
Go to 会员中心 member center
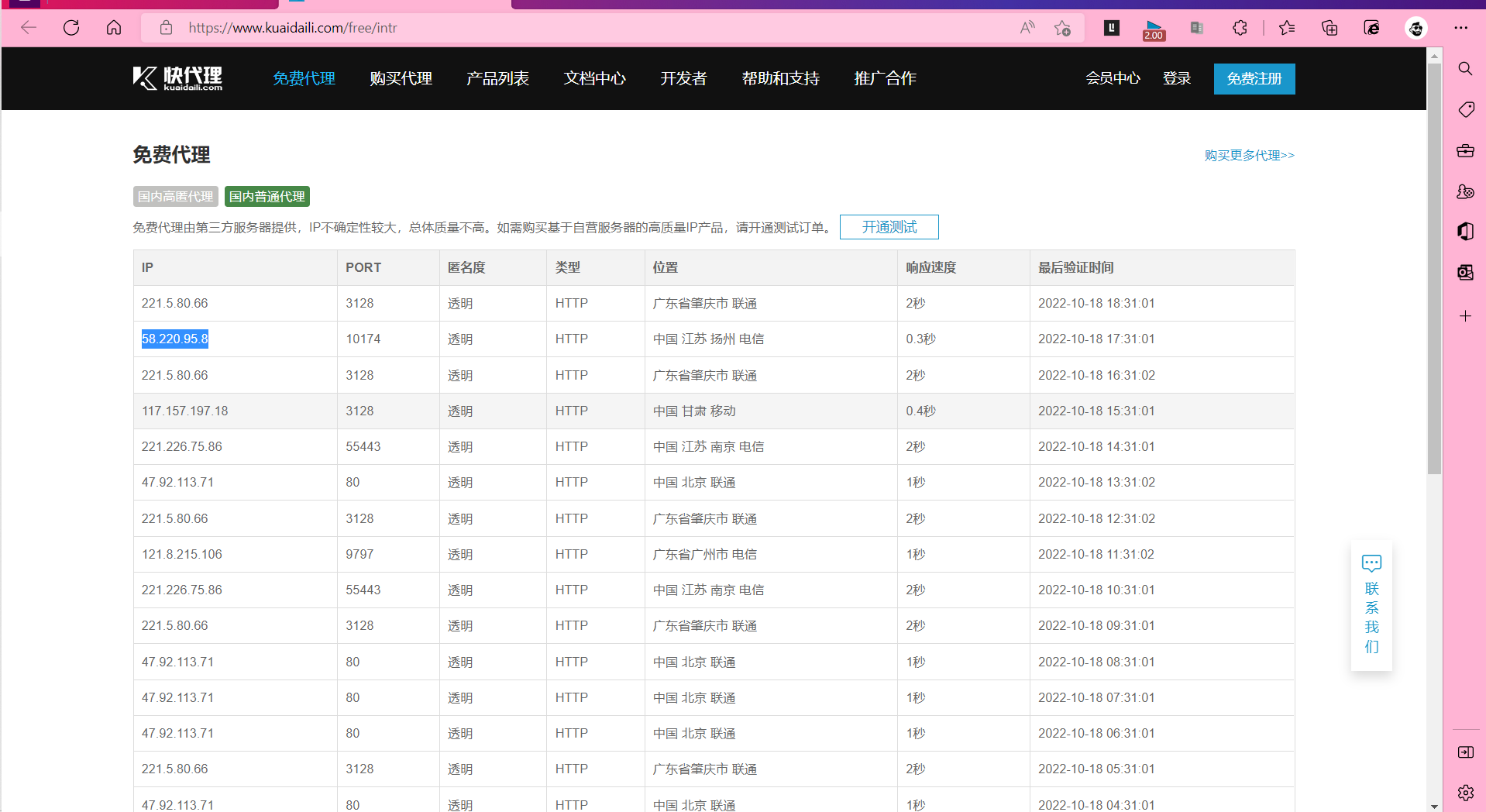(x=1113, y=78)
